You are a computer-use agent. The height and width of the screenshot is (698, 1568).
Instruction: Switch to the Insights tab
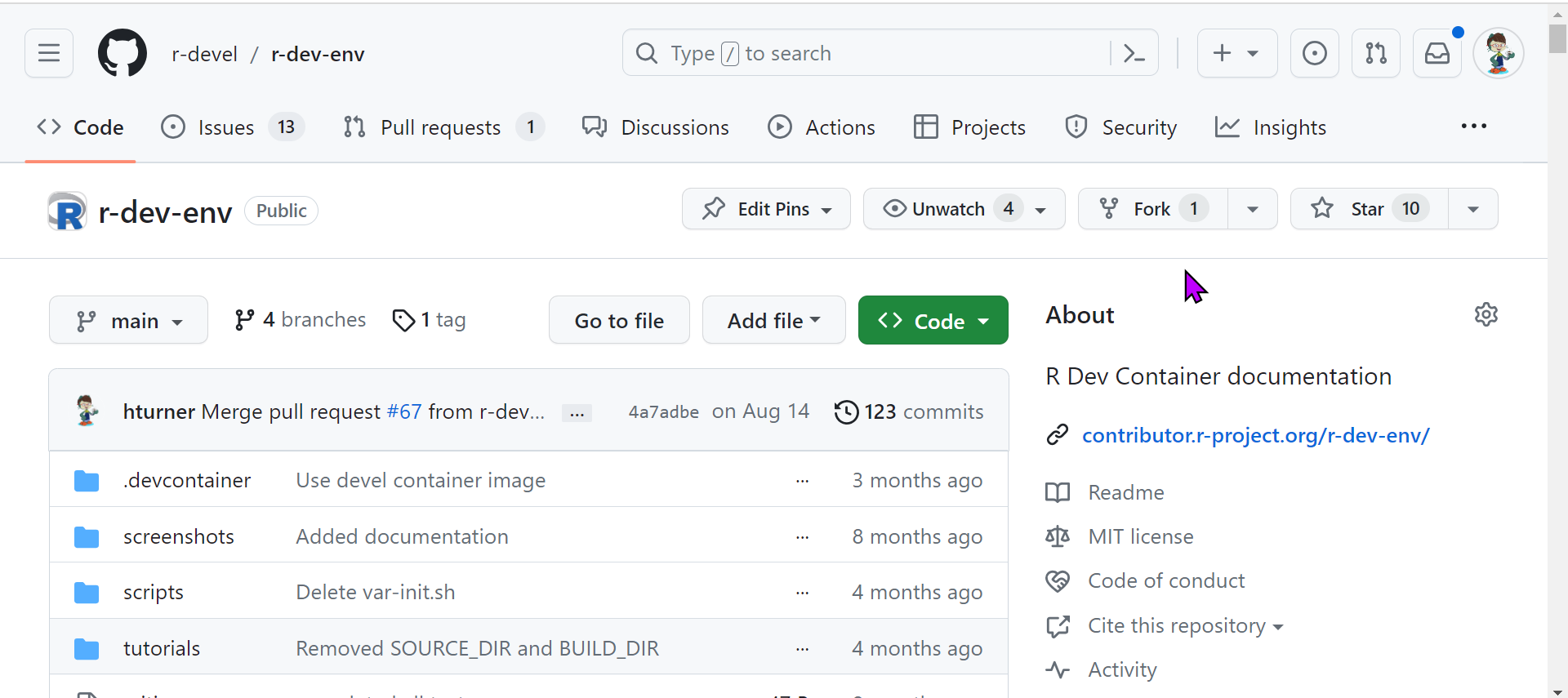[1271, 127]
